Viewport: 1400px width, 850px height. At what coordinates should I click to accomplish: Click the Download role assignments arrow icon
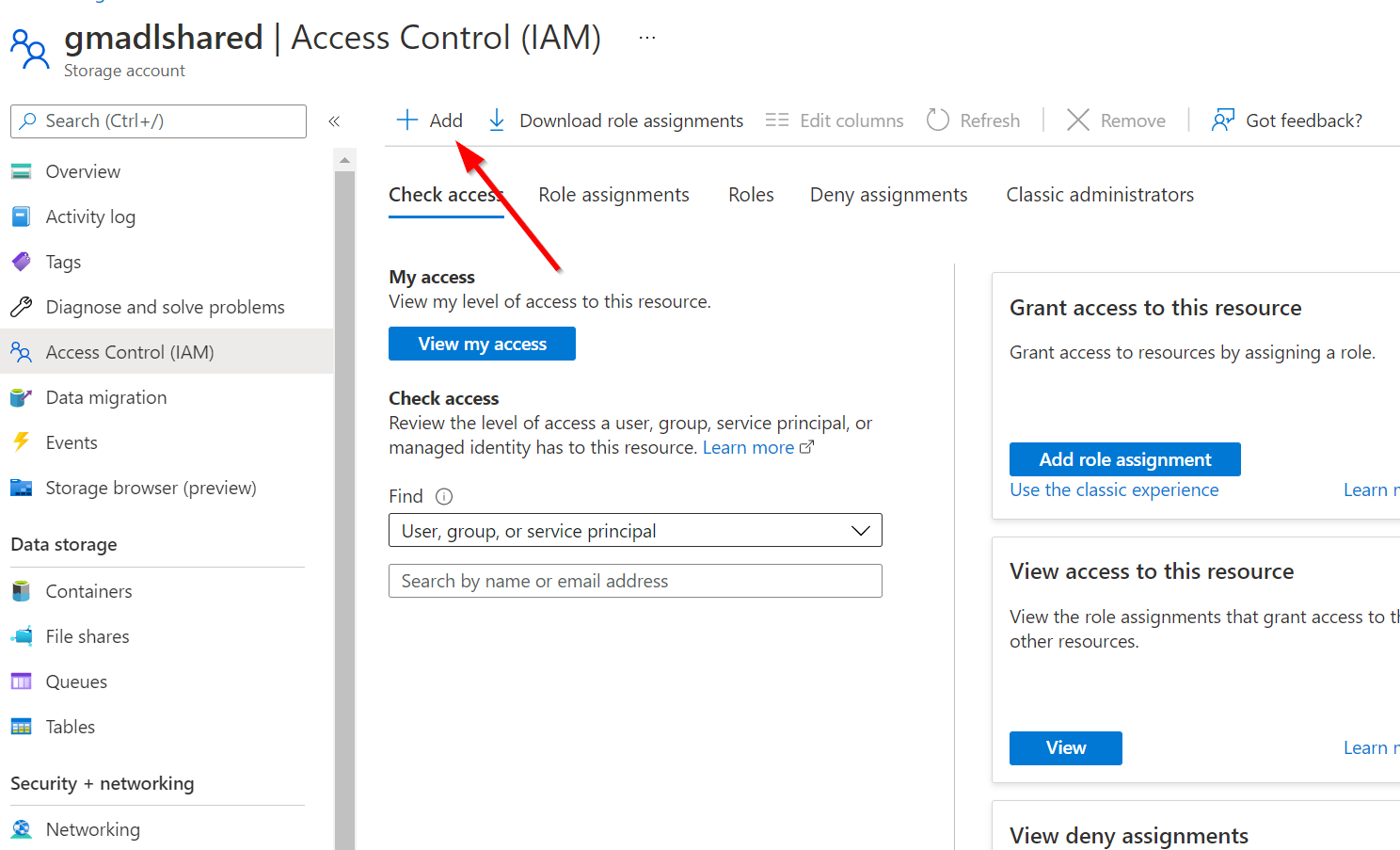pos(497,120)
